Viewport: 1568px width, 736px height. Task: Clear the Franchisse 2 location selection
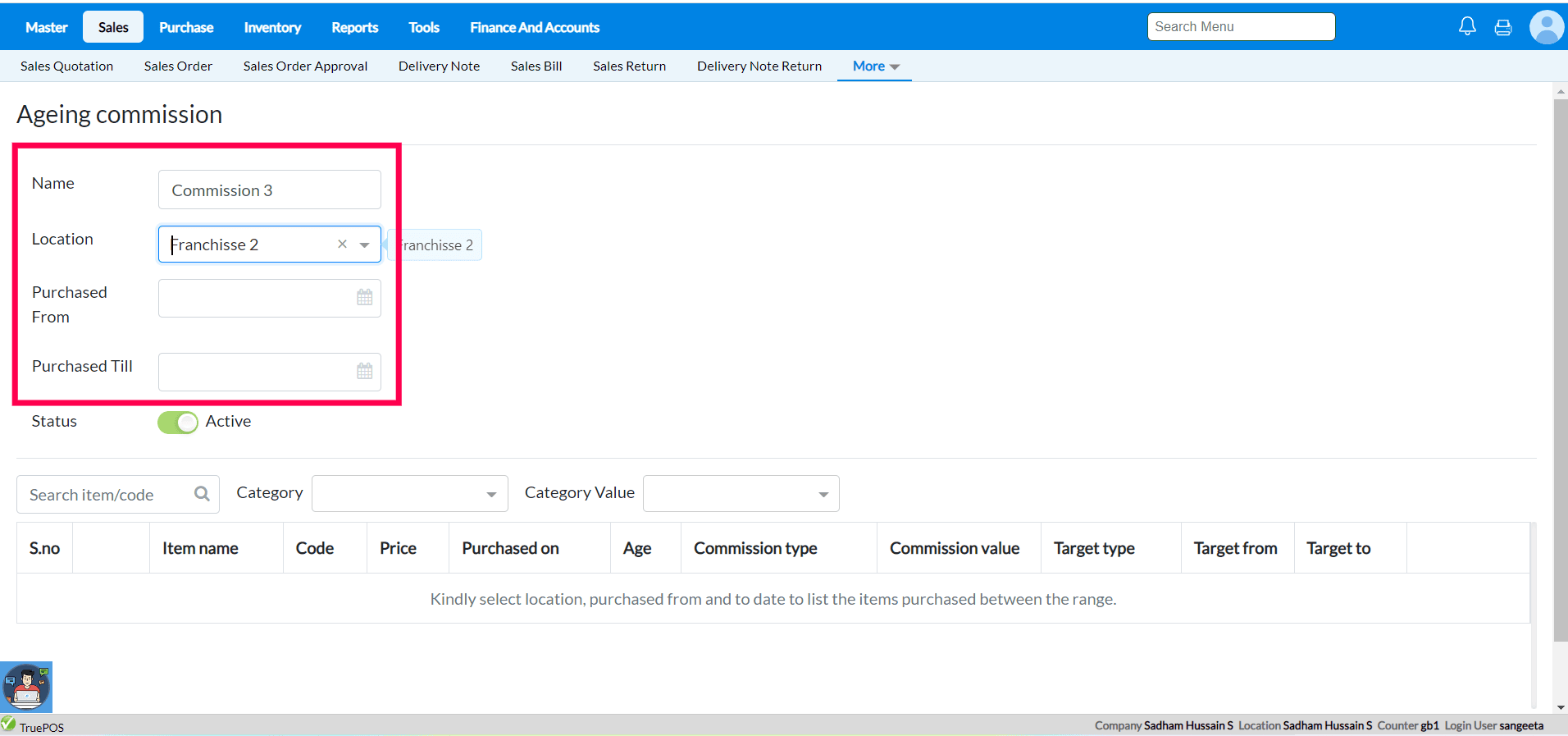pos(342,244)
